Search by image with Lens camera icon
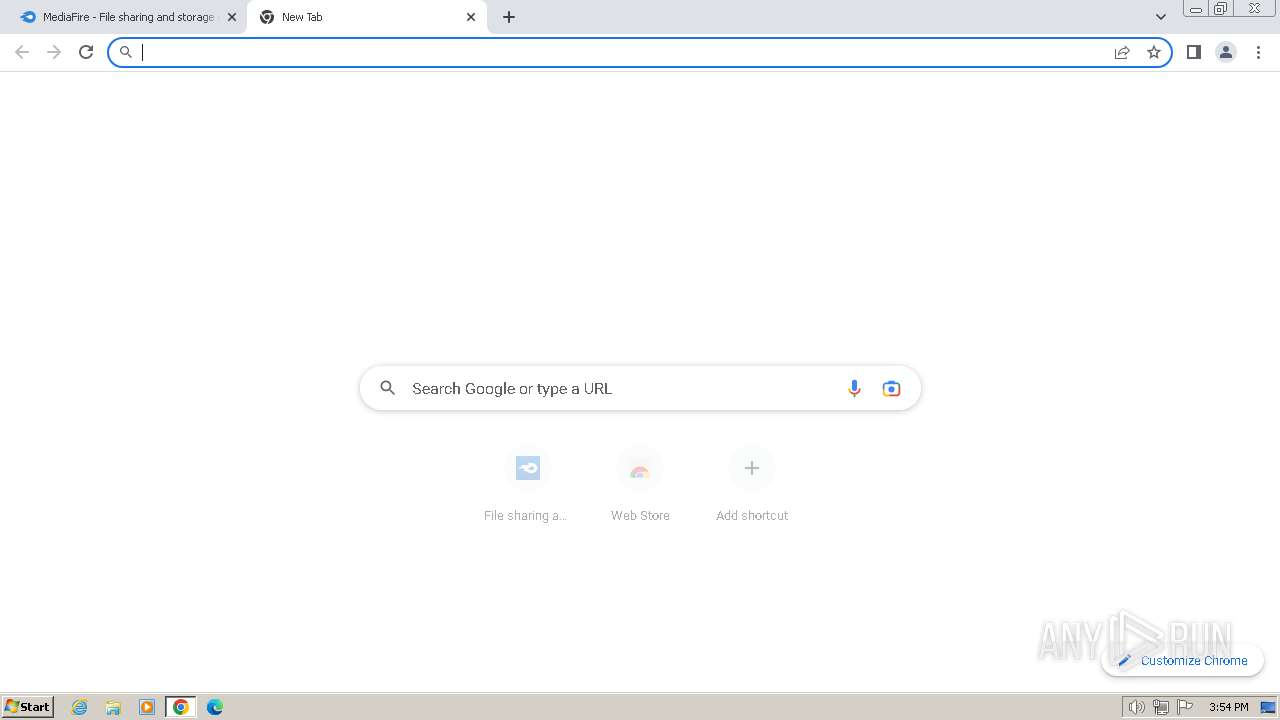 click(891, 388)
